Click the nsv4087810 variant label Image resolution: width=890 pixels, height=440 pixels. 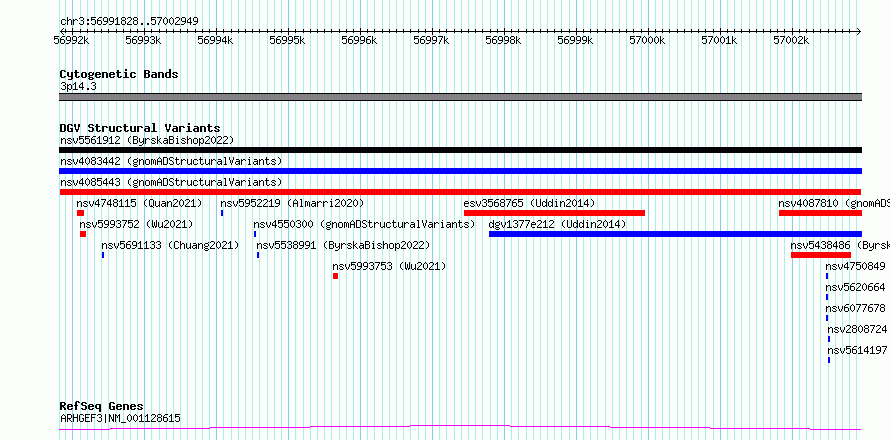(834, 203)
